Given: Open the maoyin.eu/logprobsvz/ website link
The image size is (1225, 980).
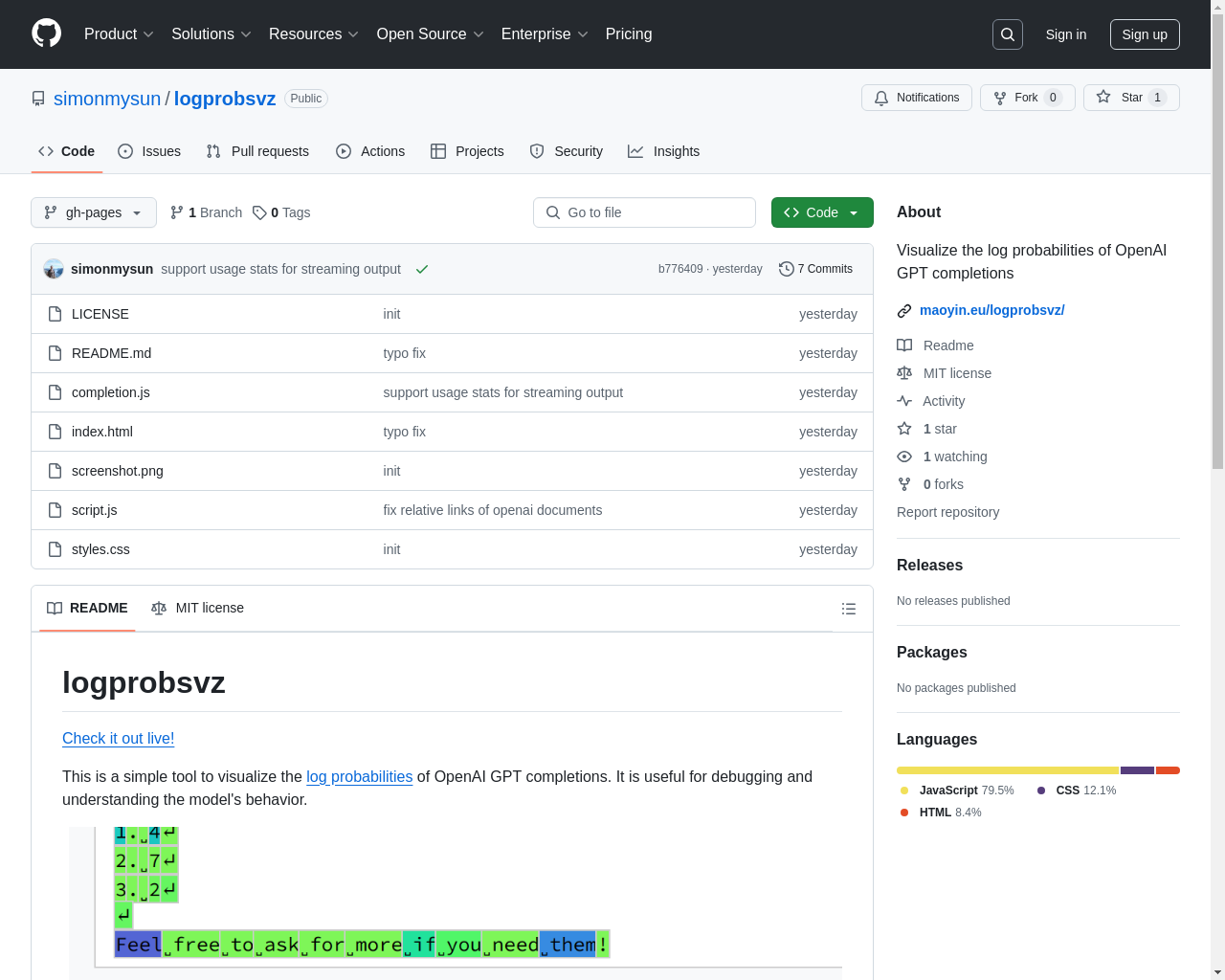Looking at the screenshot, I should click(x=991, y=310).
